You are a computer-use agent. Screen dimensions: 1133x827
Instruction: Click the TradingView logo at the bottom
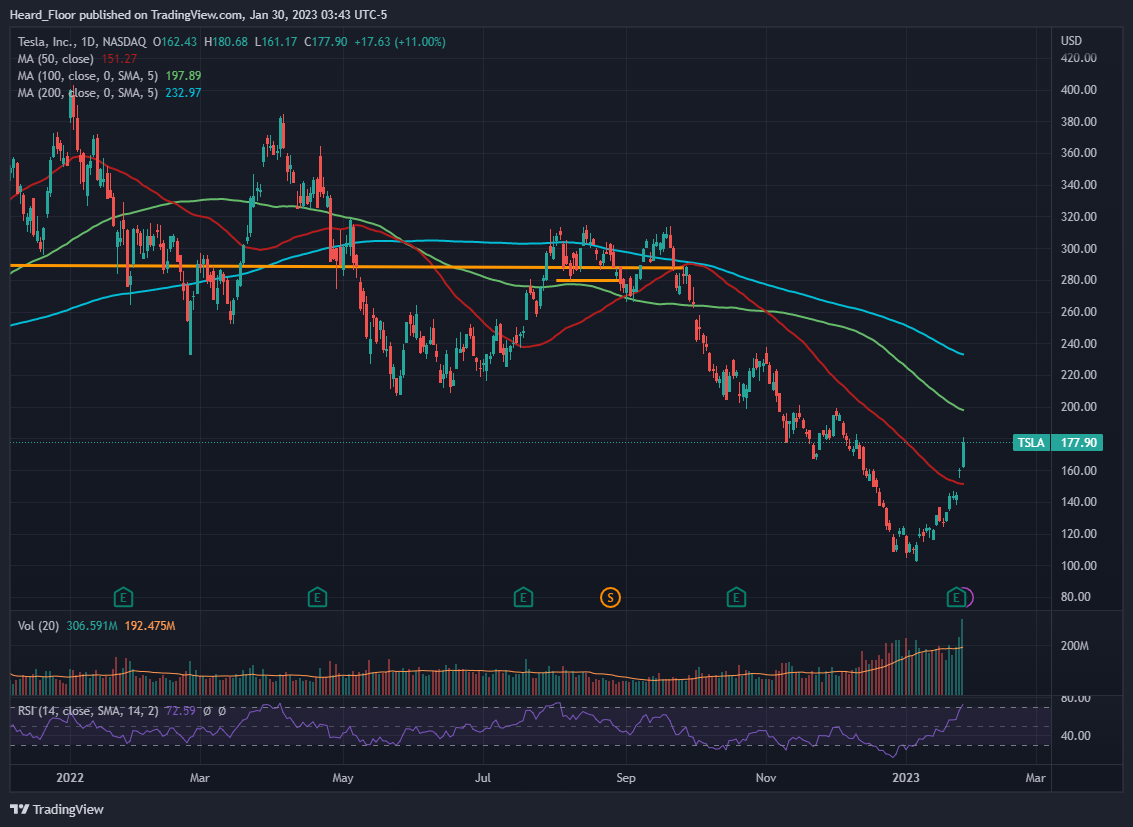(57, 810)
